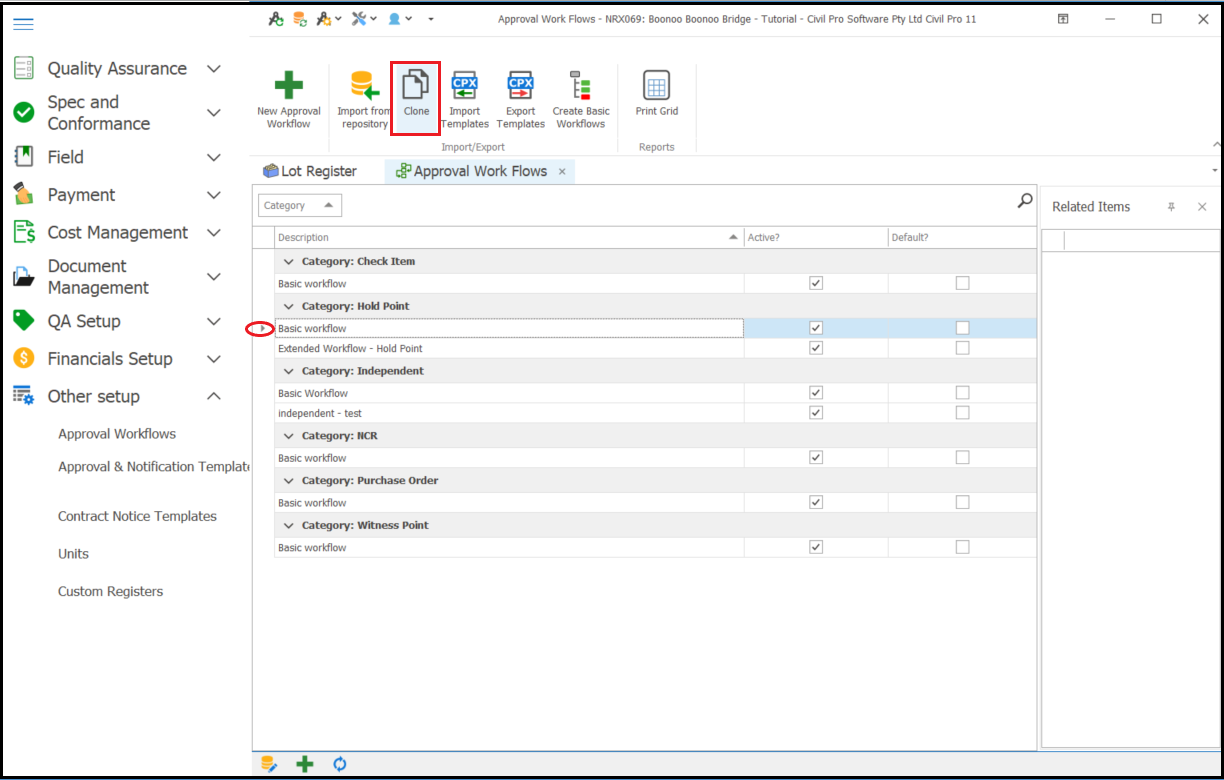This screenshot has height=780, width=1224.
Task: Click the Category grouping chip
Action: tap(300, 205)
